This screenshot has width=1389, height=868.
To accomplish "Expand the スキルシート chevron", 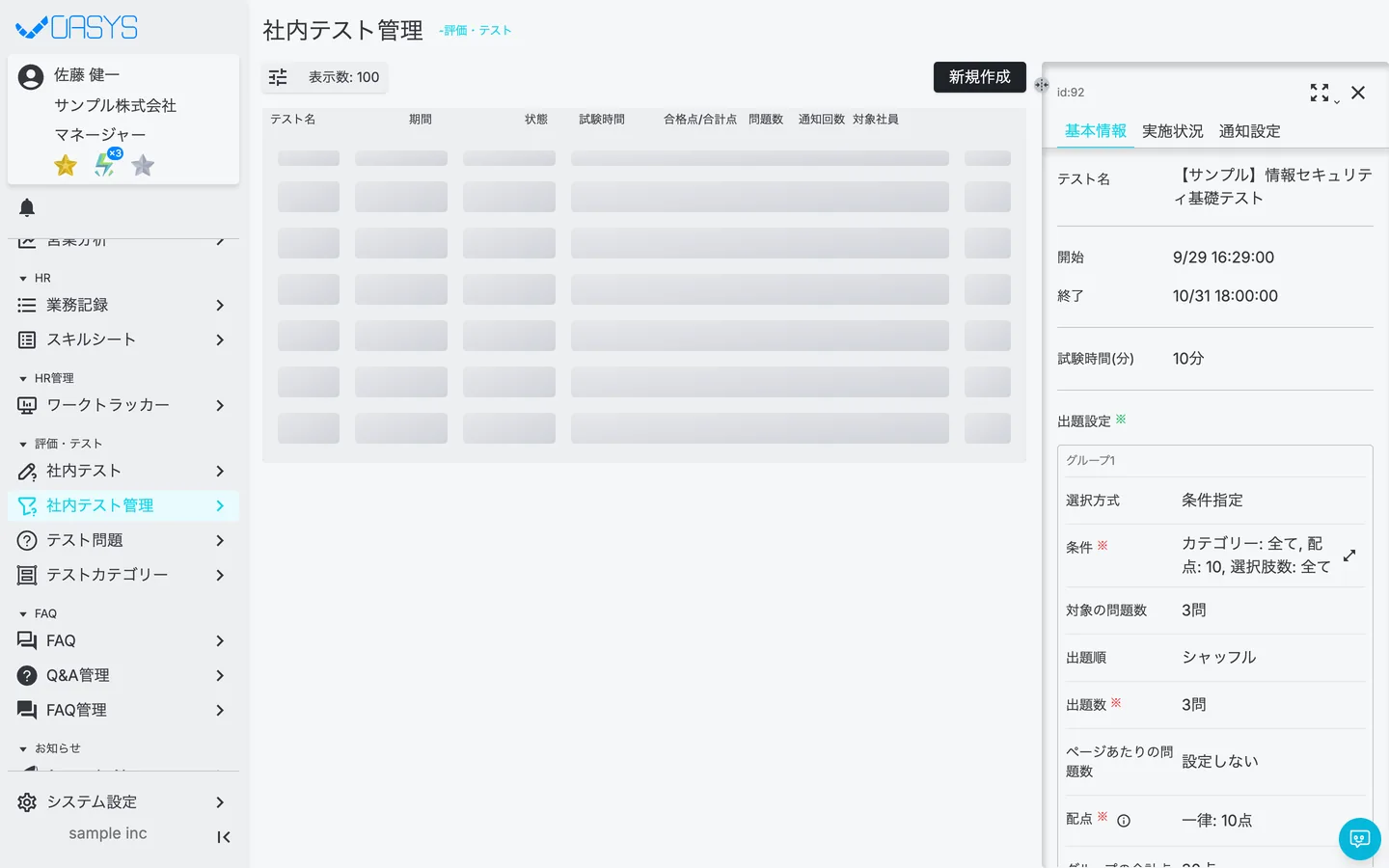I will (220, 339).
